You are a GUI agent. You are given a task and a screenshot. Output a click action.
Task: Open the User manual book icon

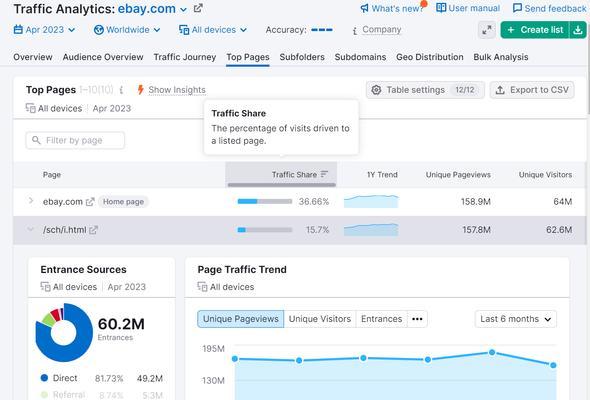click(441, 8)
